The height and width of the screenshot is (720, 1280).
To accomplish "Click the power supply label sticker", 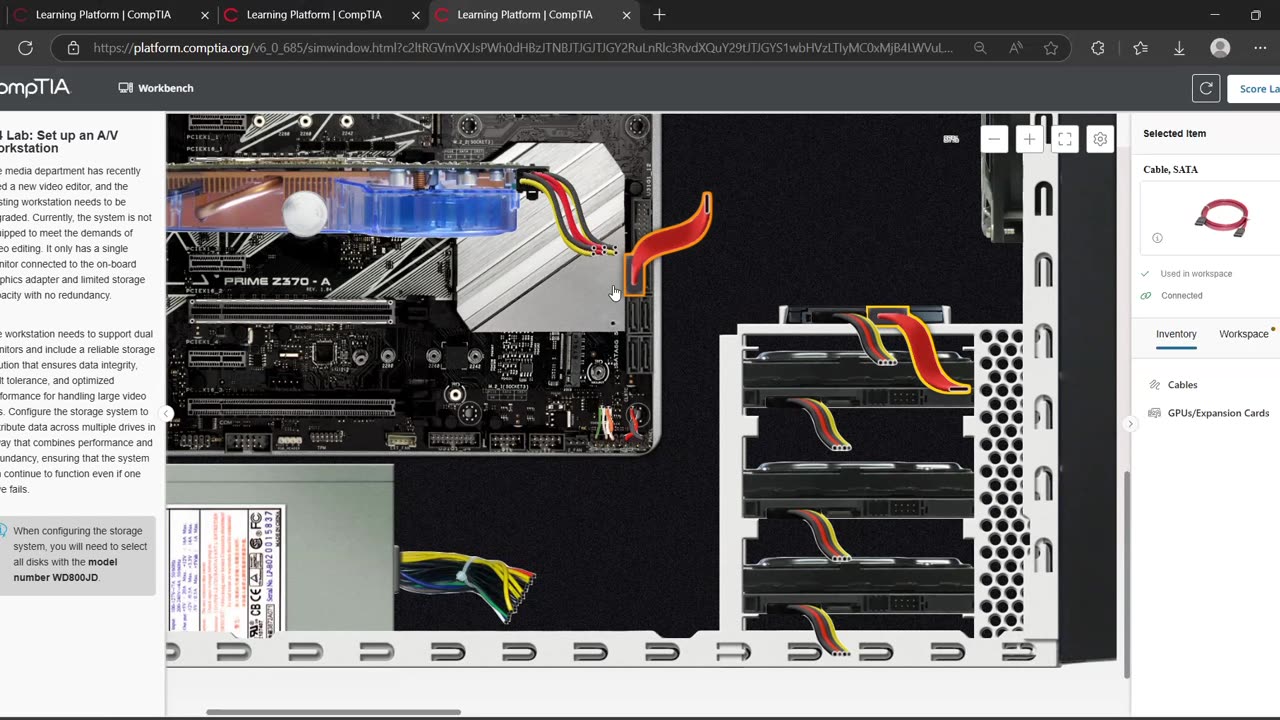I will (x=225, y=571).
